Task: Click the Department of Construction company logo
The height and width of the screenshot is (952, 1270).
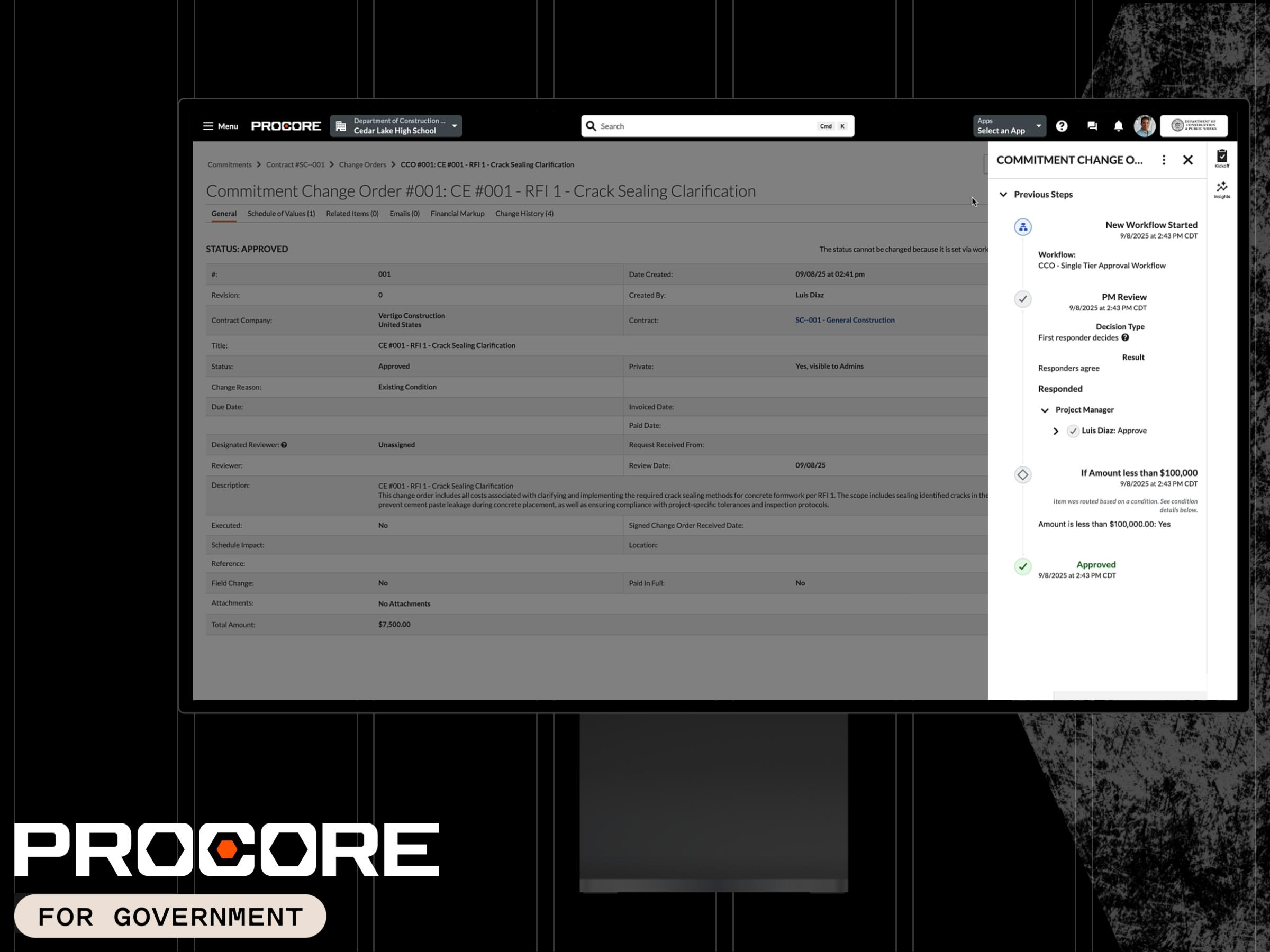Action: tap(1194, 126)
